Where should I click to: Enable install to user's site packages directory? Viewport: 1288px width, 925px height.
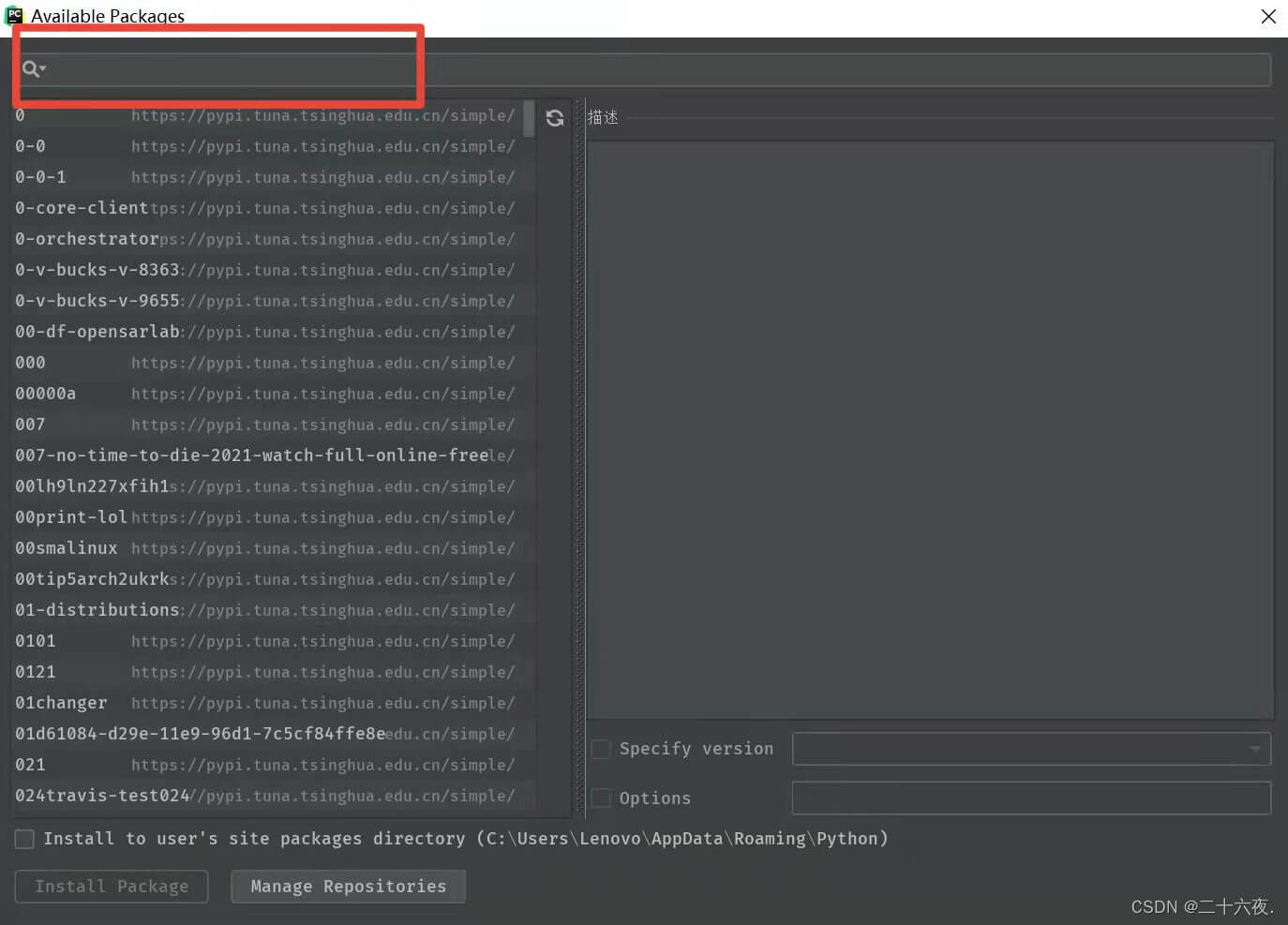click(25, 839)
